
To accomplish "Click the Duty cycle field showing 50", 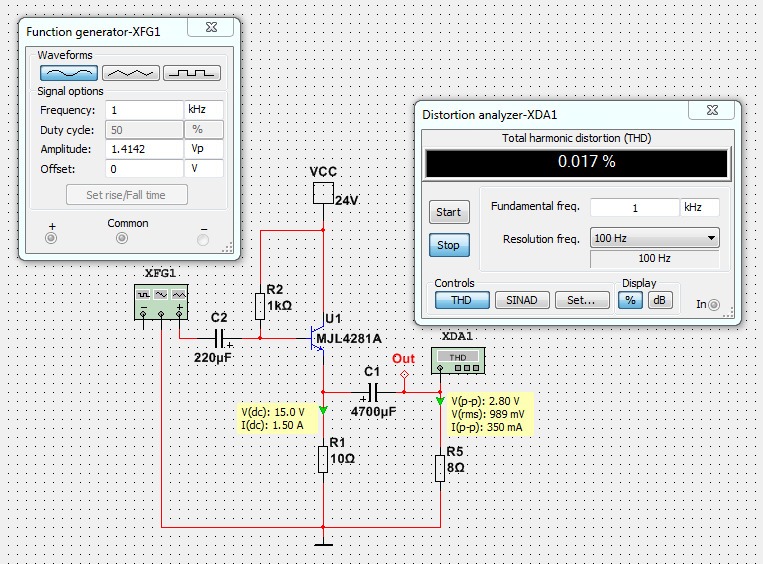I will (x=144, y=130).
